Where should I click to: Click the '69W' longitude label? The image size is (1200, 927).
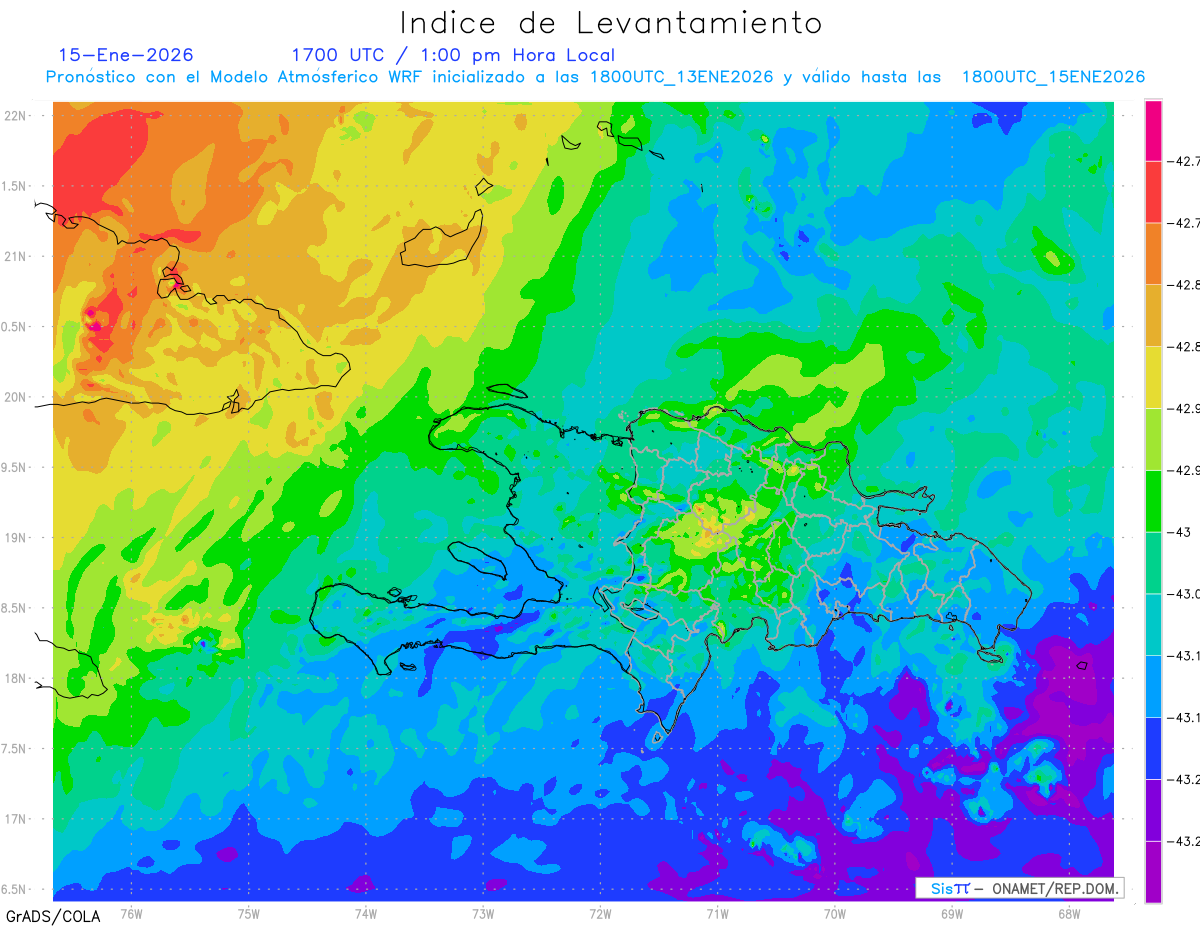pos(951,913)
